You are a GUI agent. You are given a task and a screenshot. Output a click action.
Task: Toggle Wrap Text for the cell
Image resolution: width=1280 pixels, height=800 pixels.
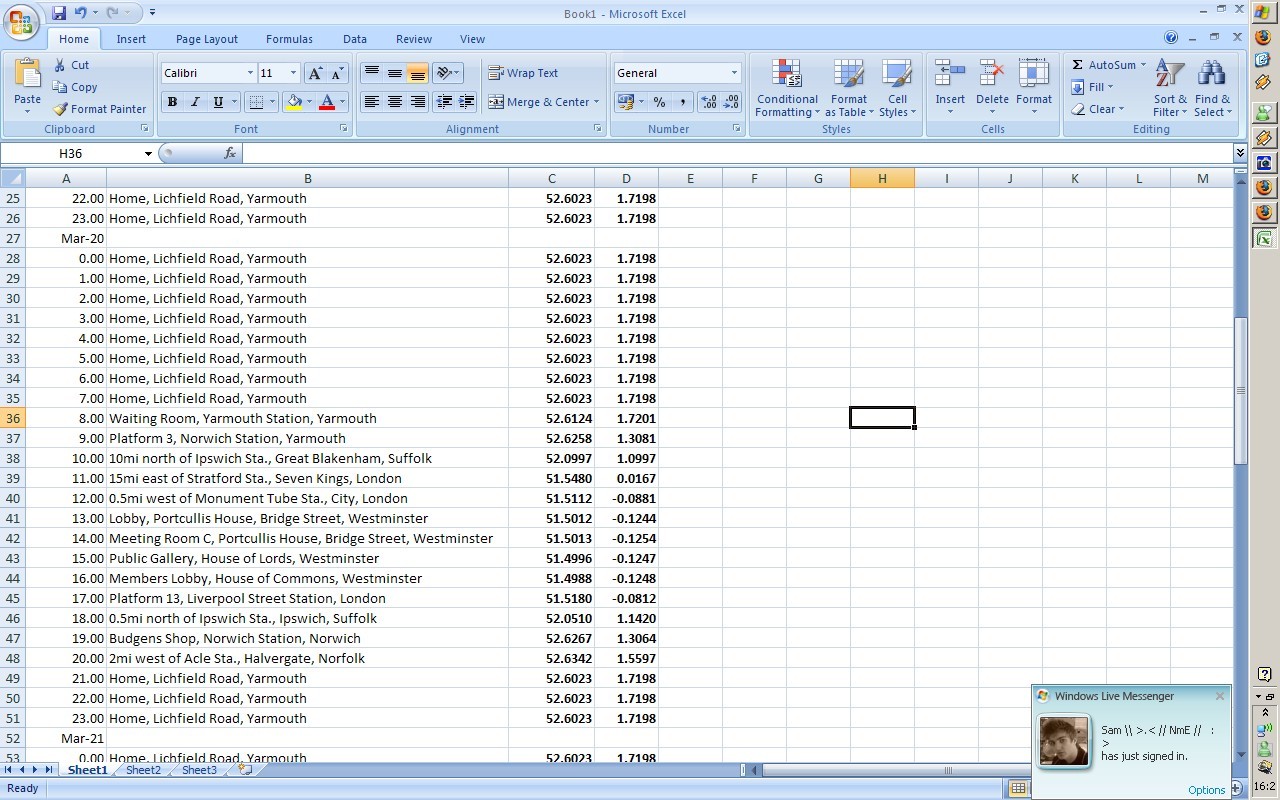coord(523,73)
